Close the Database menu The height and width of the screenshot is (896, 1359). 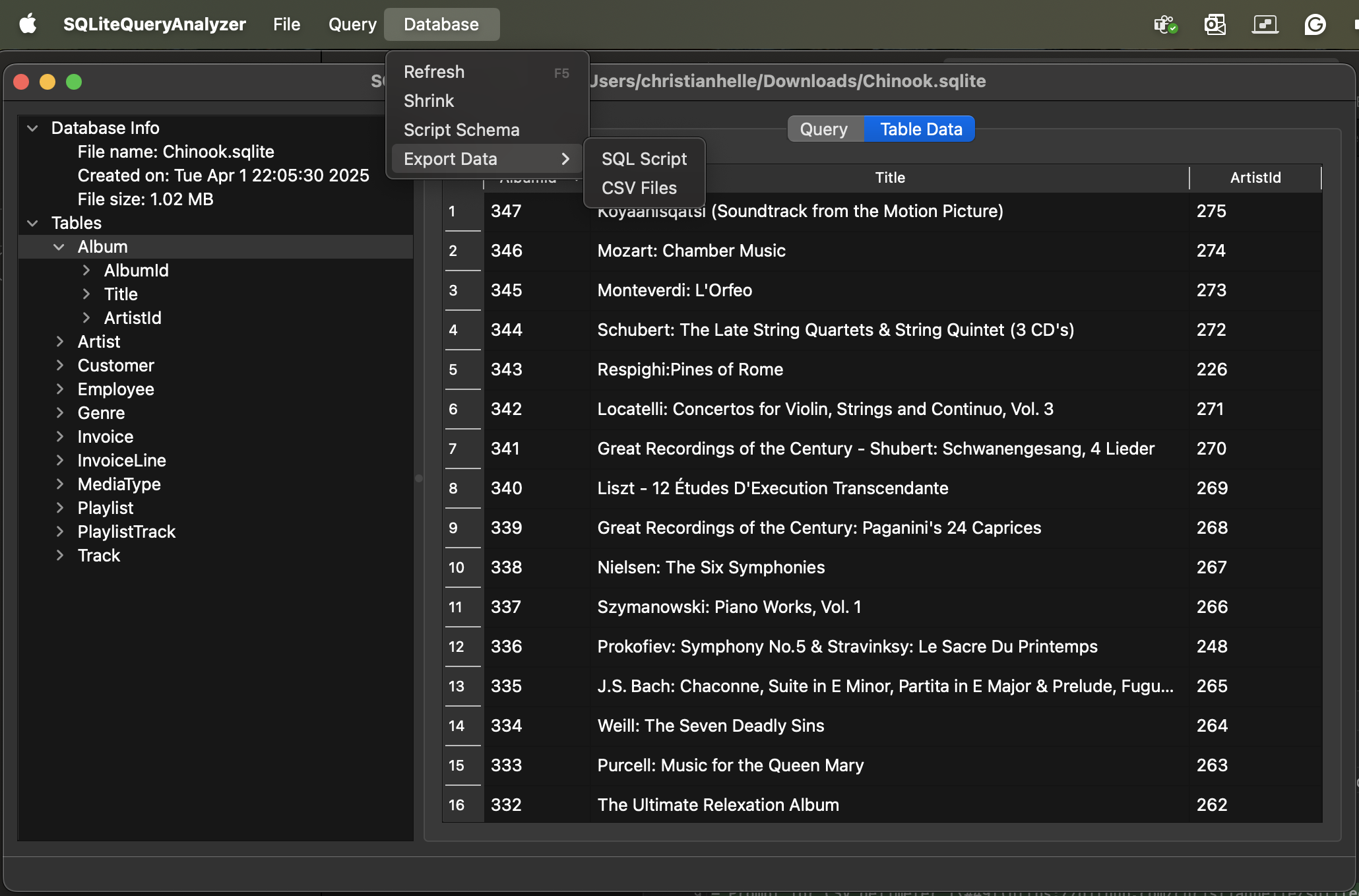tap(441, 24)
